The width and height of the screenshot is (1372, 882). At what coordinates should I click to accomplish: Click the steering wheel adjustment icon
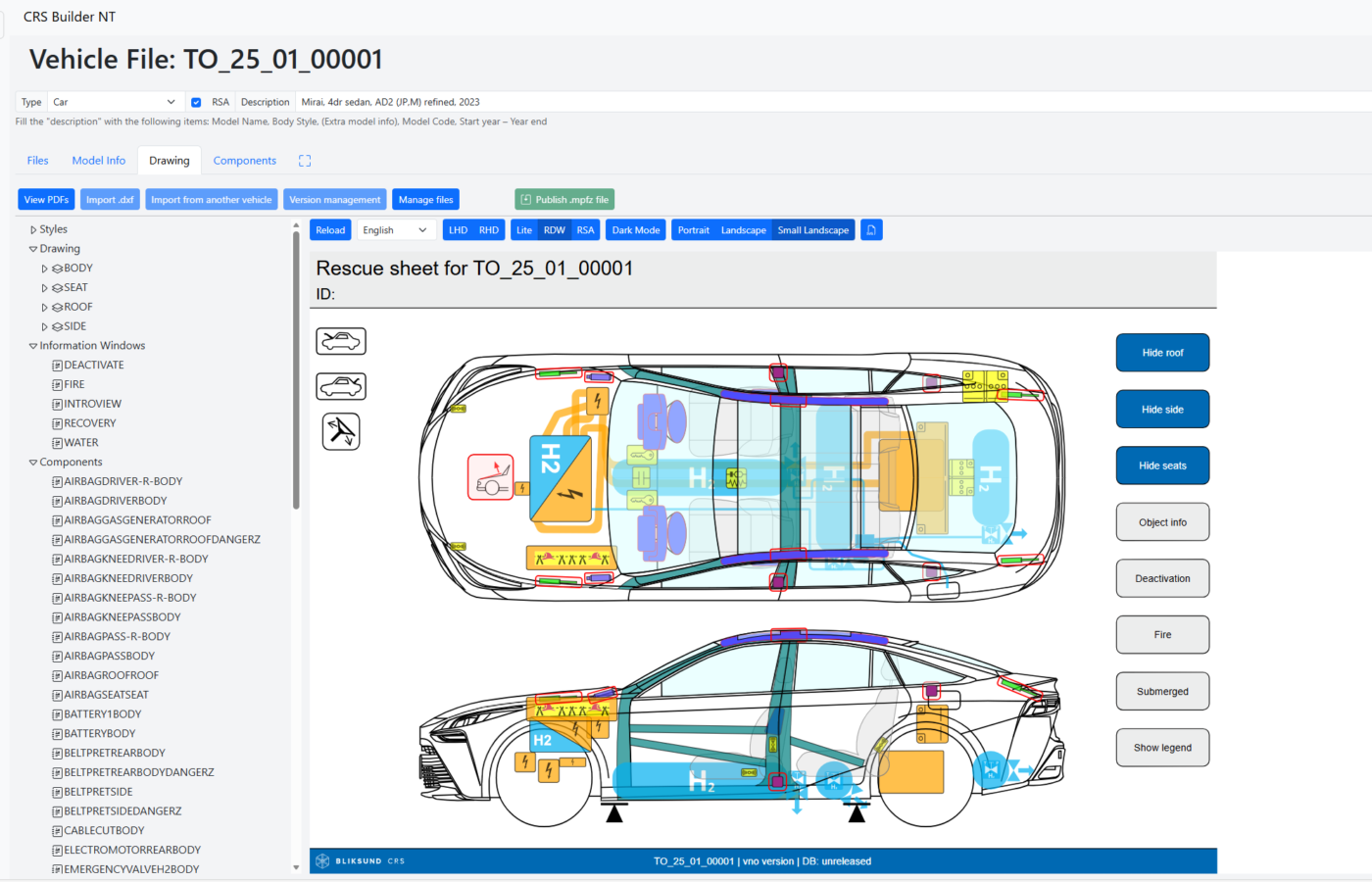tap(341, 431)
